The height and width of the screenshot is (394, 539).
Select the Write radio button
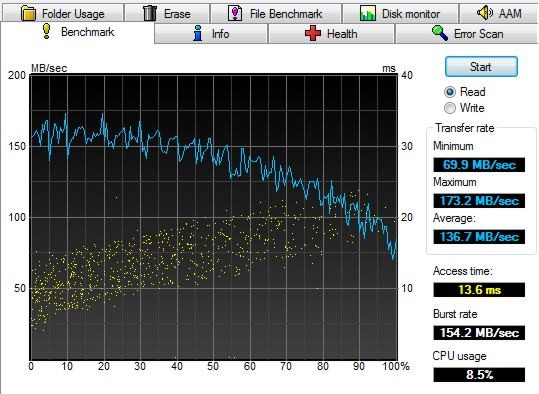[x=450, y=108]
